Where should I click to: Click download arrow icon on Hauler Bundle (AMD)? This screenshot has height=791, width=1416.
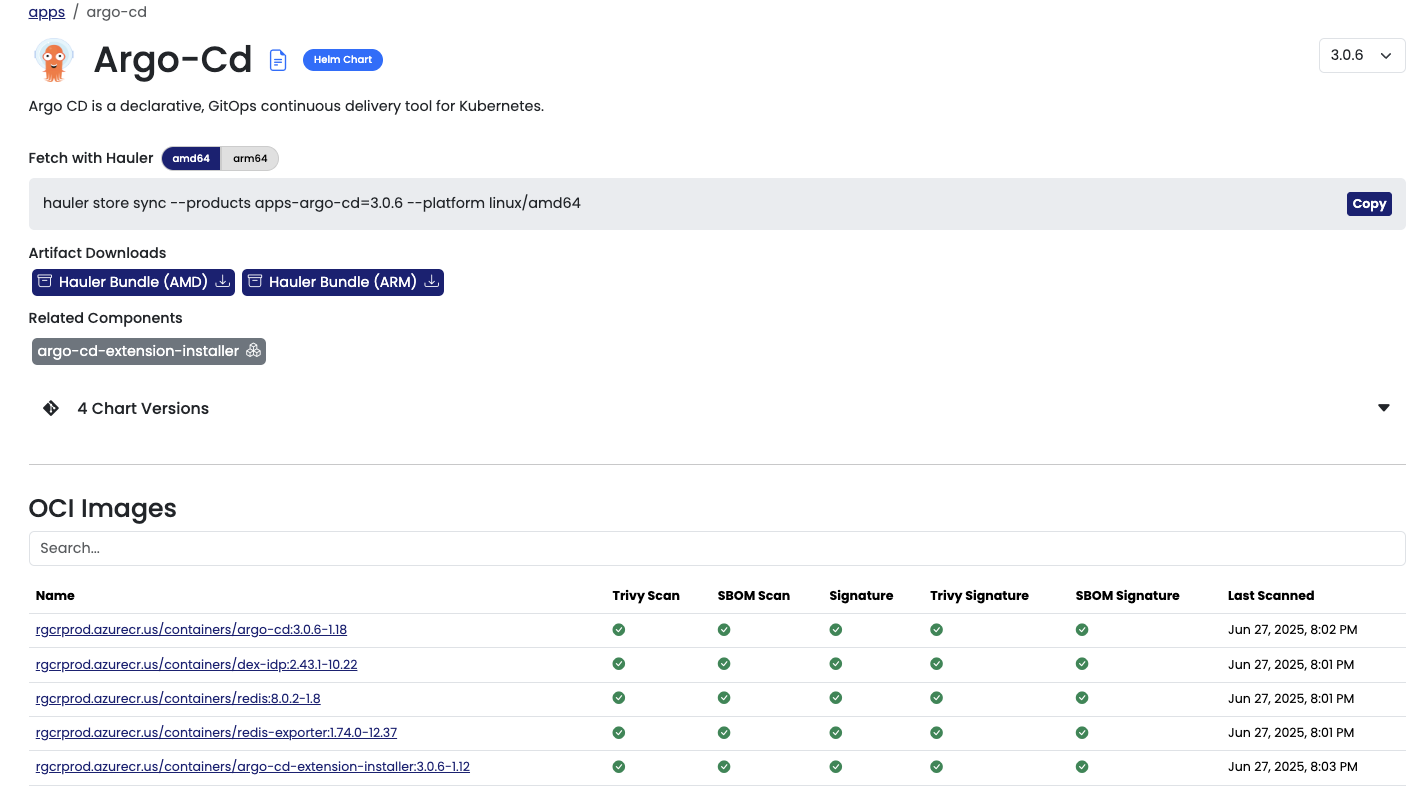[x=222, y=282]
